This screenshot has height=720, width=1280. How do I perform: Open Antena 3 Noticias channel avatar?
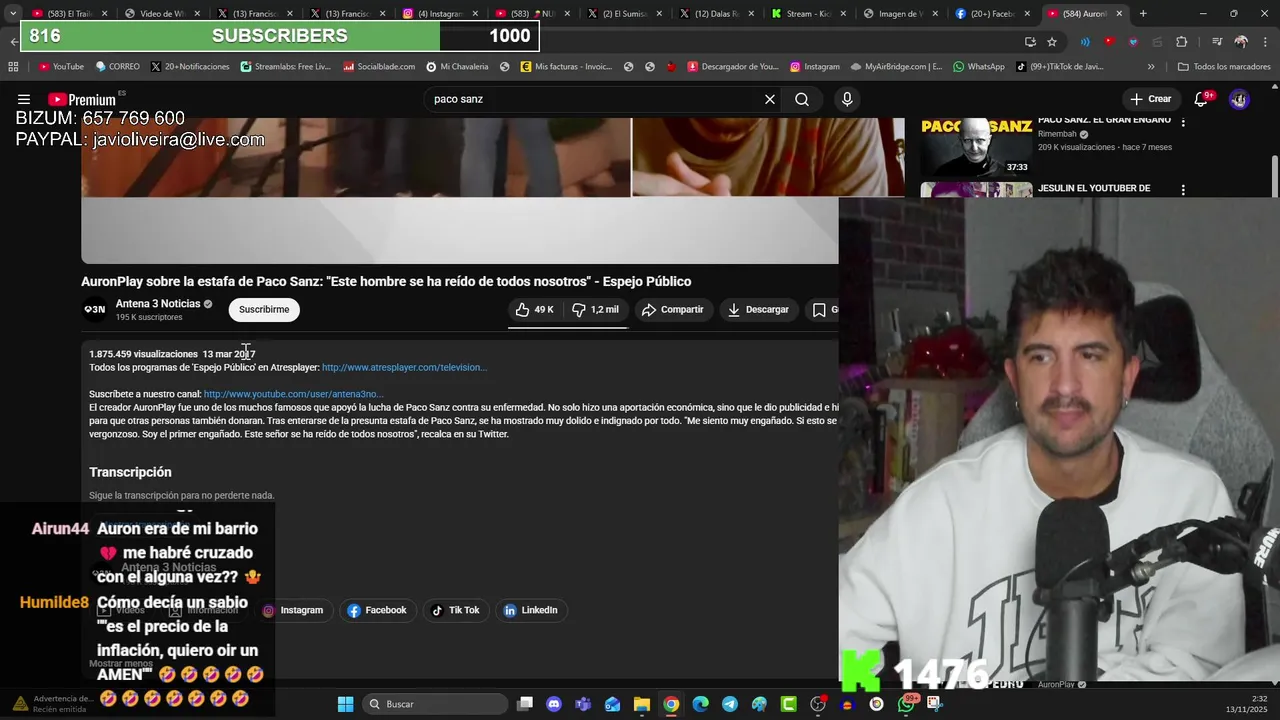(x=95, y=310)
